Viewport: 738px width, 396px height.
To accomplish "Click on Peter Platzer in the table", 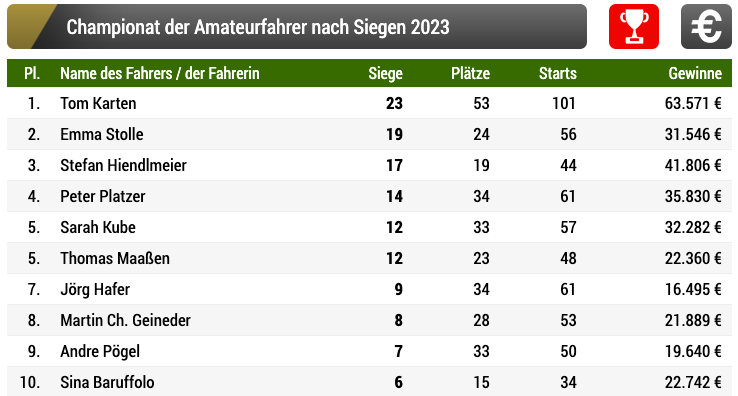I will click(x=103, y=196).
